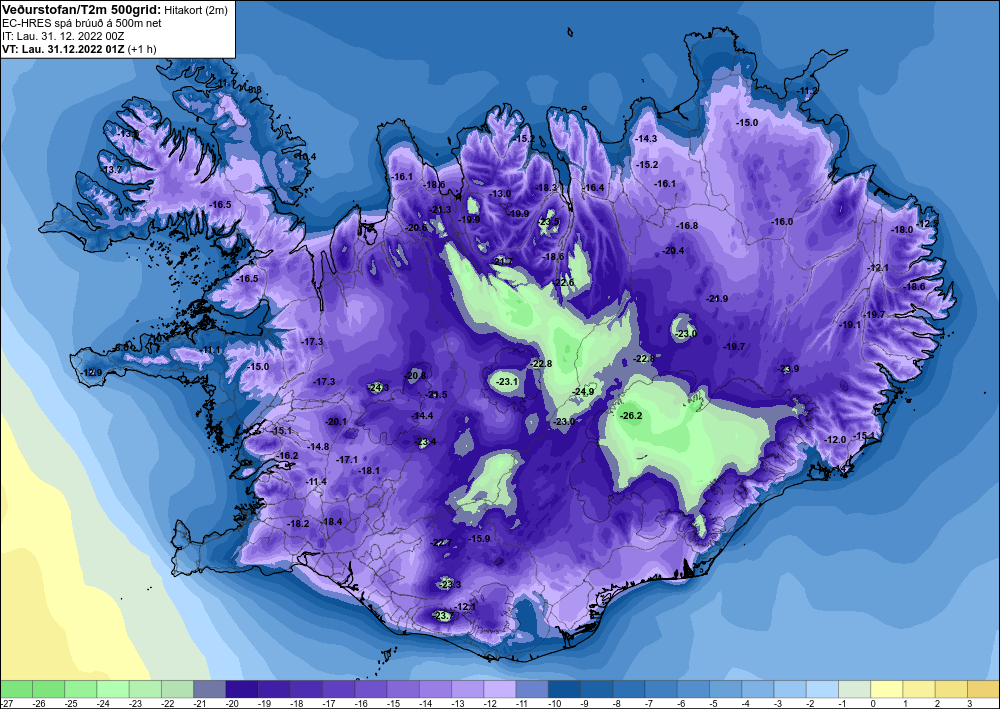Click the -11.1 temperature label on Snæfellsnes

pyautogui.click(x=210, y=350)
